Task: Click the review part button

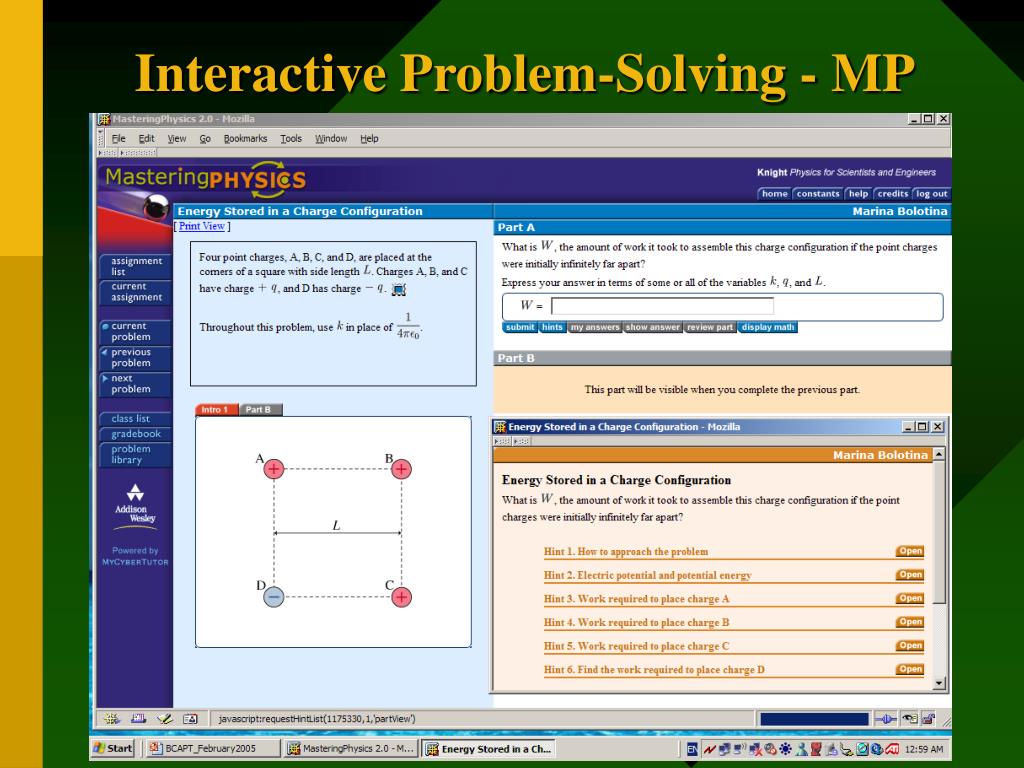Action: click(x=710, y=327)
